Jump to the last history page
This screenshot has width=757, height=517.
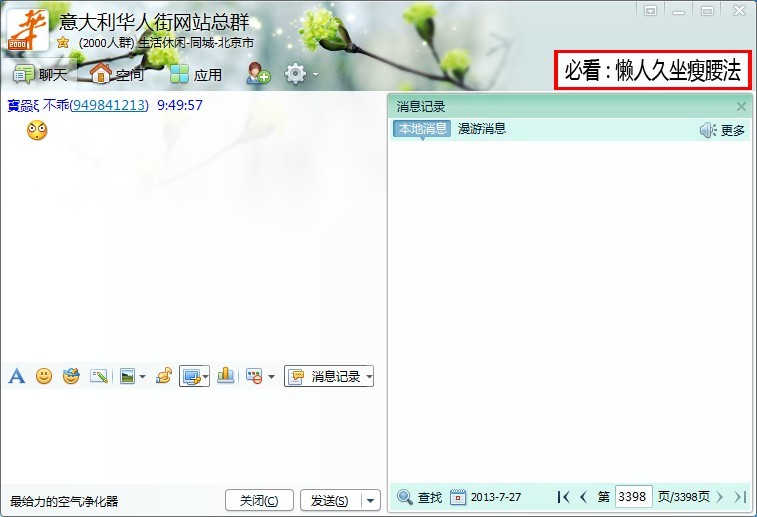[x=740, y=497]
